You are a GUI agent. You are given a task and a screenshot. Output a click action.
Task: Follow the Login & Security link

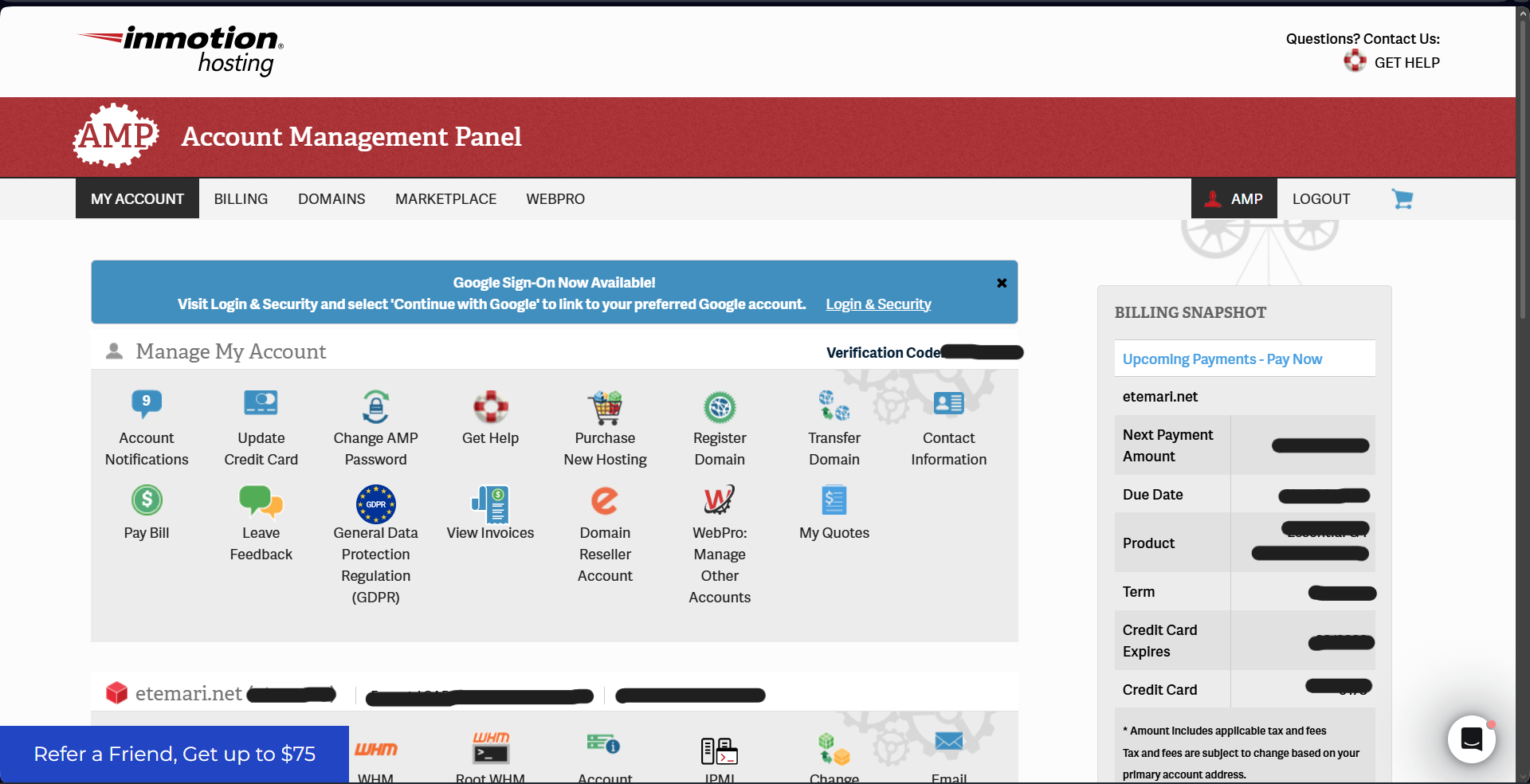[878, 304]
